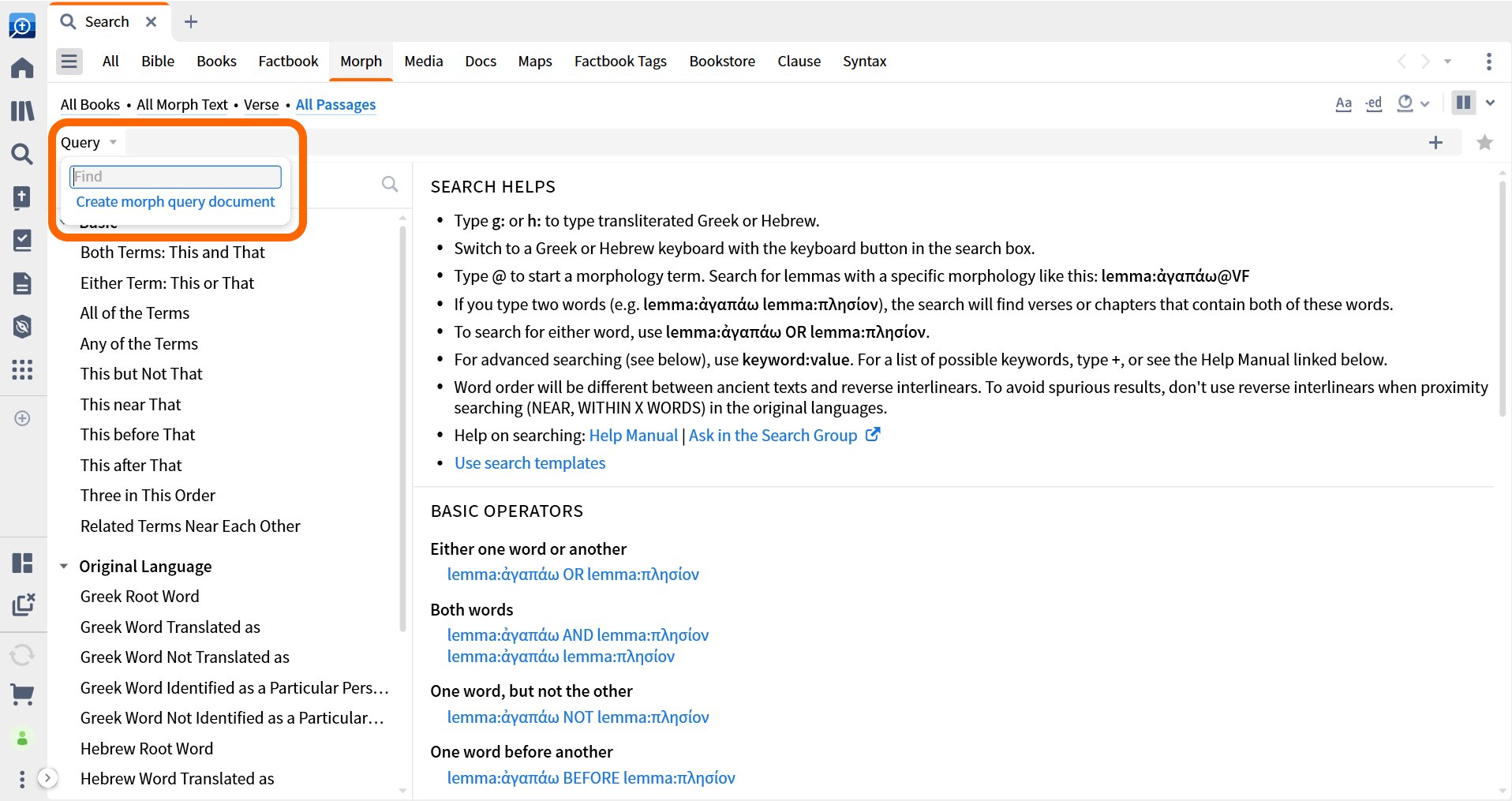
Task: Open the All Morph Text selector
Action: [182, 105]
